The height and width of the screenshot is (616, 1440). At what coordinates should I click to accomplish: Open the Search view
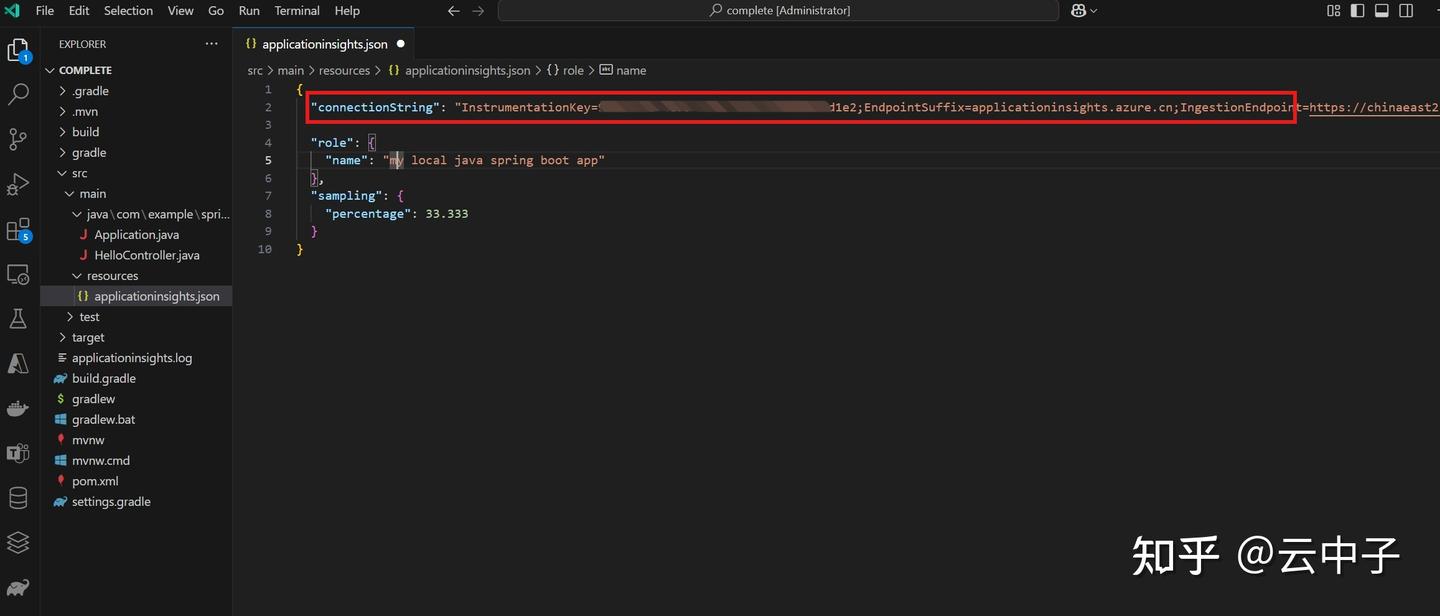tap(18, 94)
